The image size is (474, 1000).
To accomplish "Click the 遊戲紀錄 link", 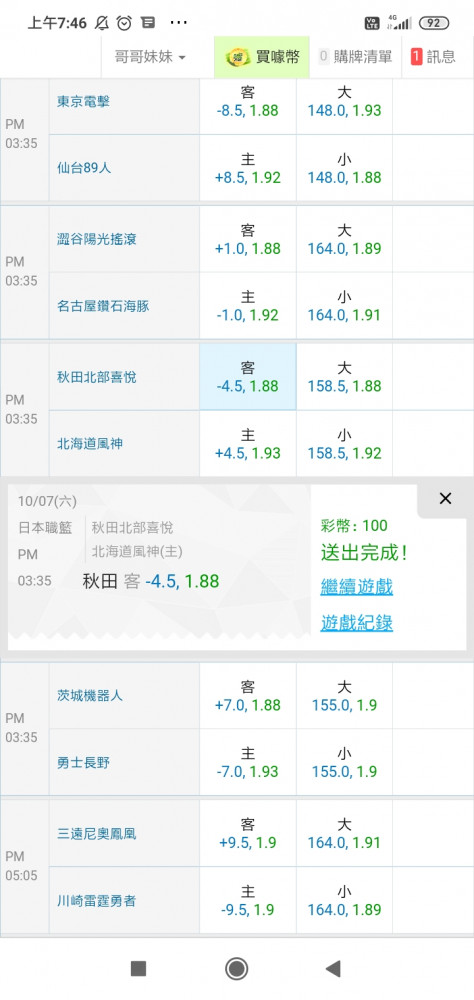I will pyautogui.click(x=357, y=622).
